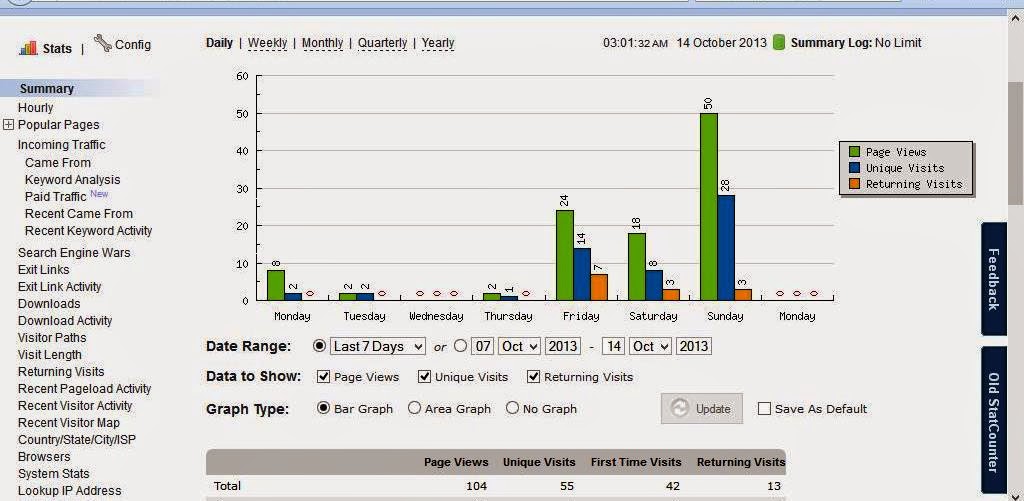Switch to the Monthly view
This screenshot has height=501, width=1024.
coord(323,43)
